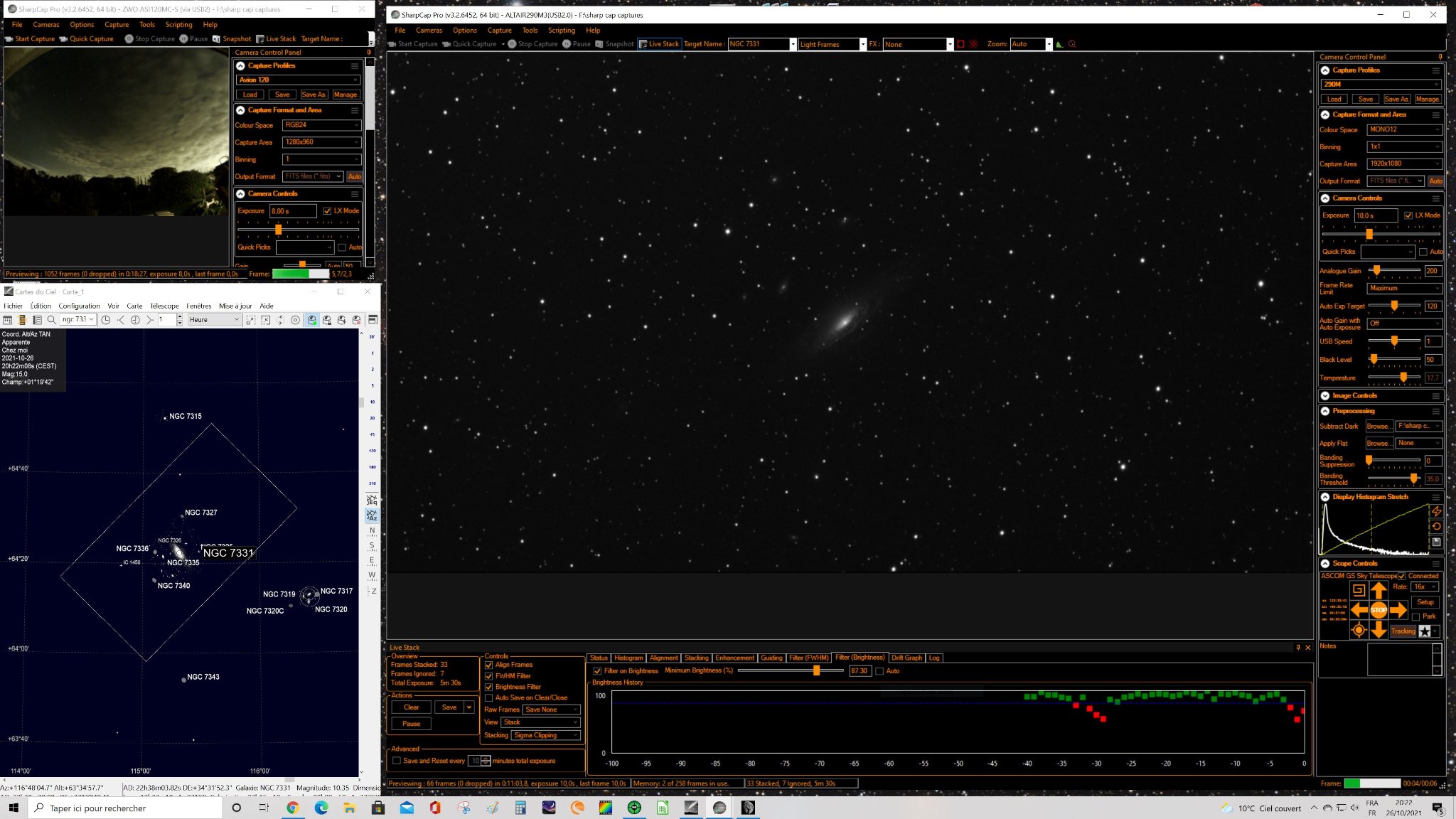Open the FX None dropdown
This screenshot has width=1456, height=819.
(918, 44)
